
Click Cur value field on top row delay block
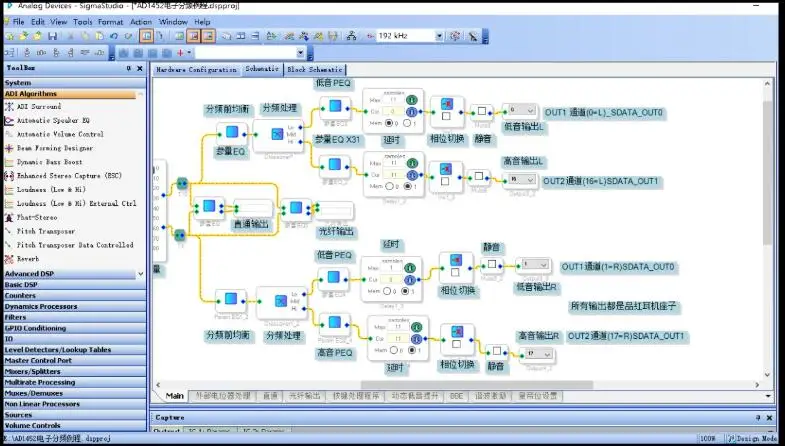click(394, 111)
